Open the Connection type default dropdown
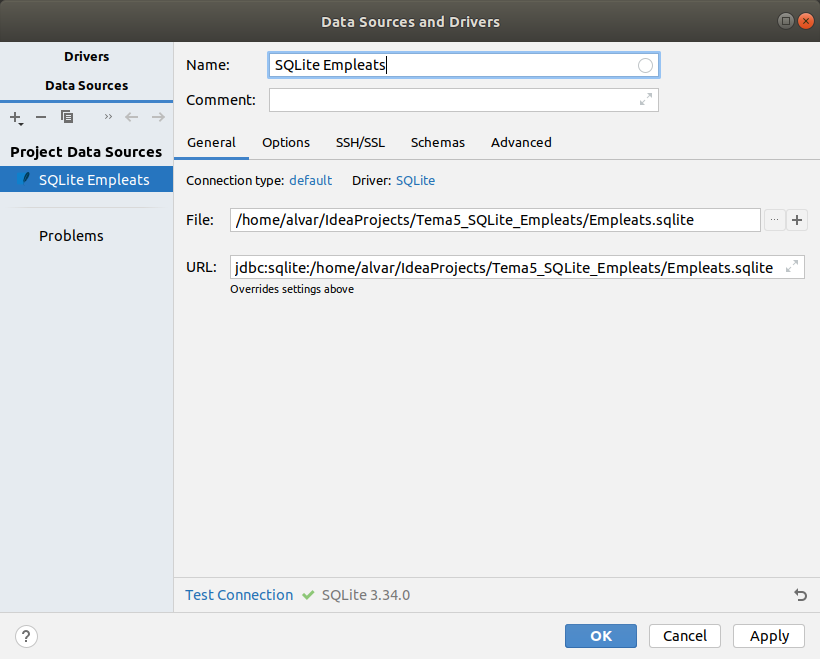Image resolution: width=820 pixels, height=659 pixels. (x=310, y=181)
